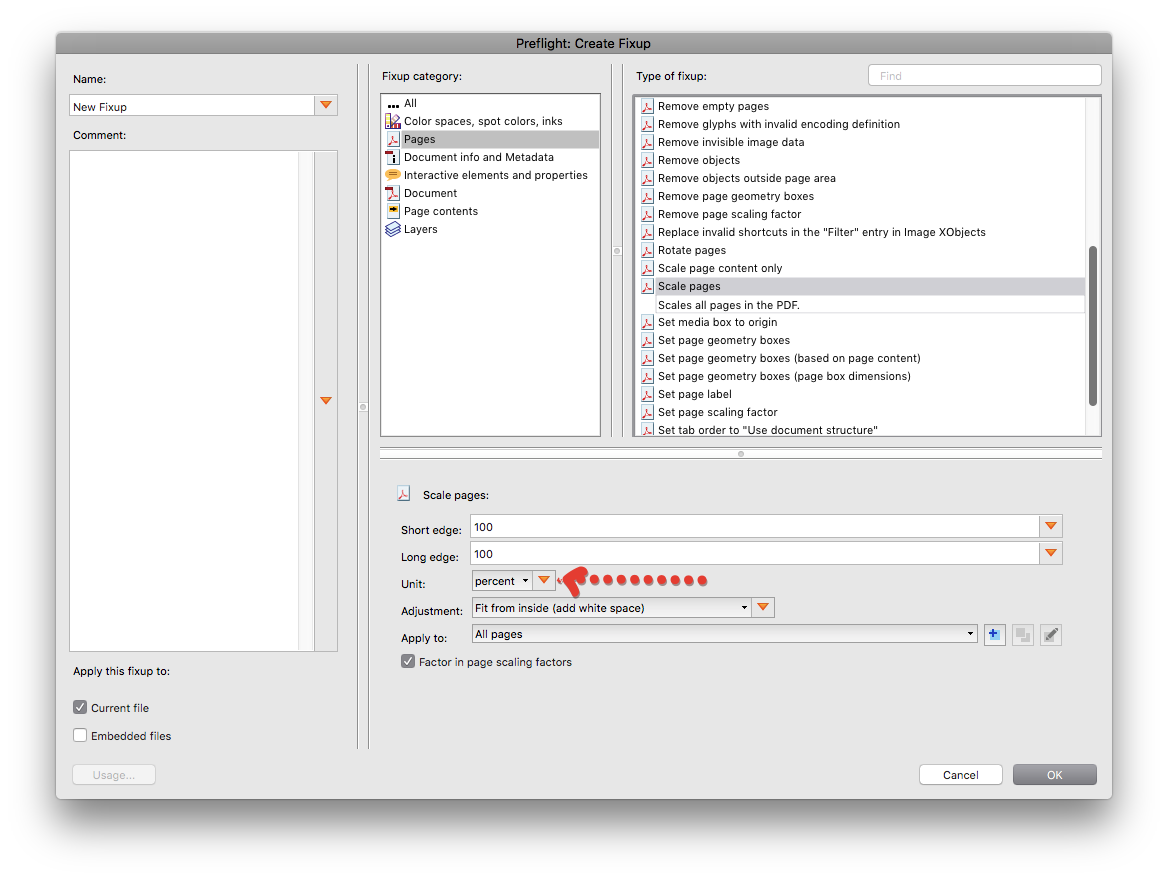Screen dimensions: 1168x879
Task: Open the Comment box orange variable arrow
Action: (326, 401)
